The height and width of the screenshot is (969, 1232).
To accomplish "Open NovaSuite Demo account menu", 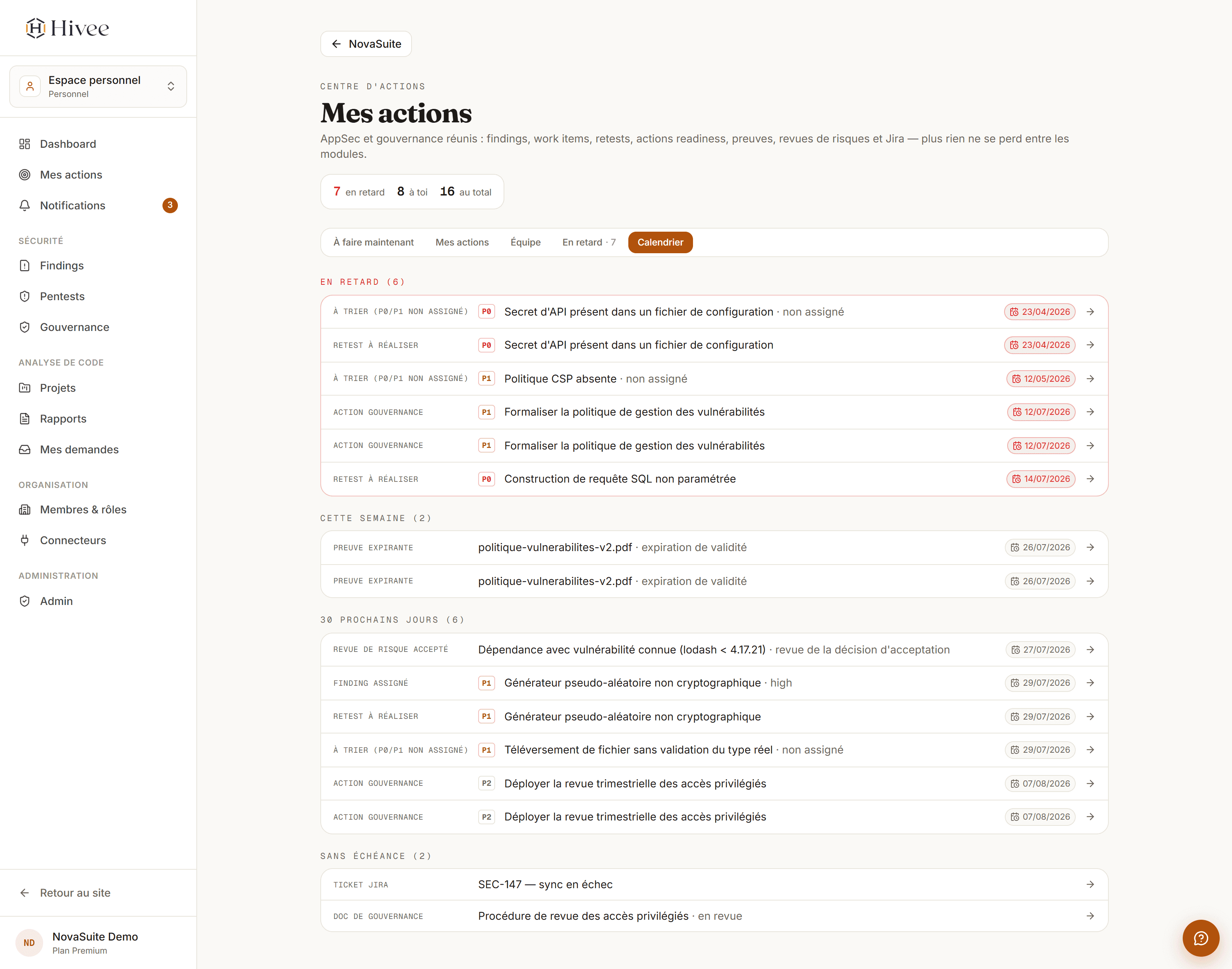I will click(x=98, y=943).
